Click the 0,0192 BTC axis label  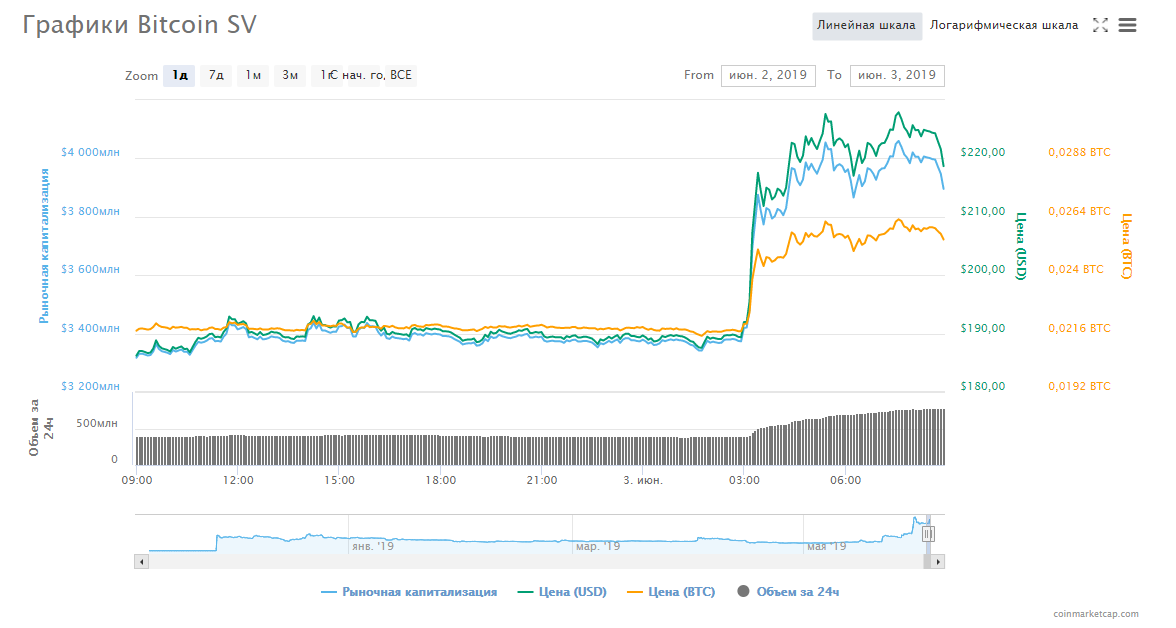click(x=1079, y=386)
